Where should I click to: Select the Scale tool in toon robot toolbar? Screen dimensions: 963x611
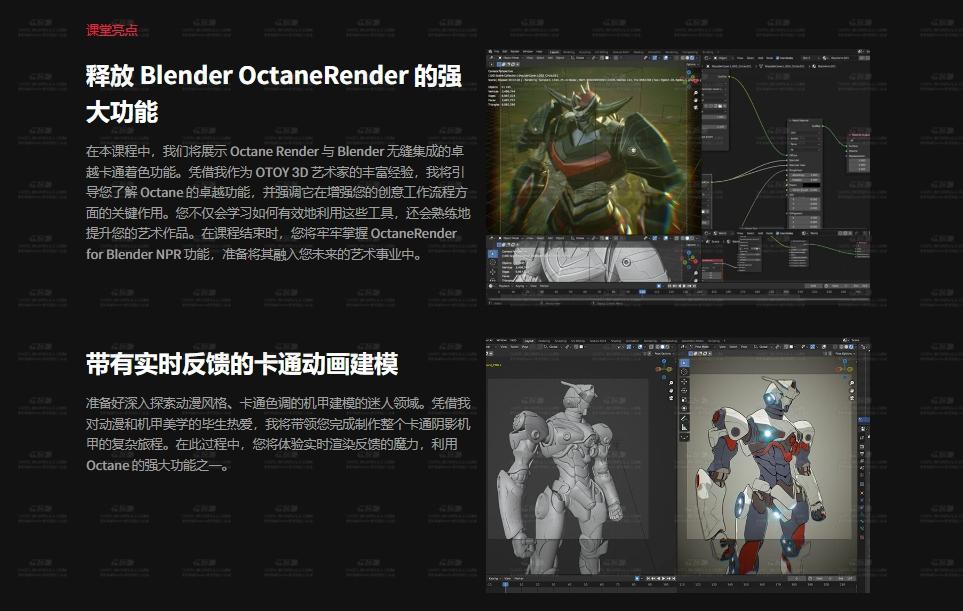[684, 399]
